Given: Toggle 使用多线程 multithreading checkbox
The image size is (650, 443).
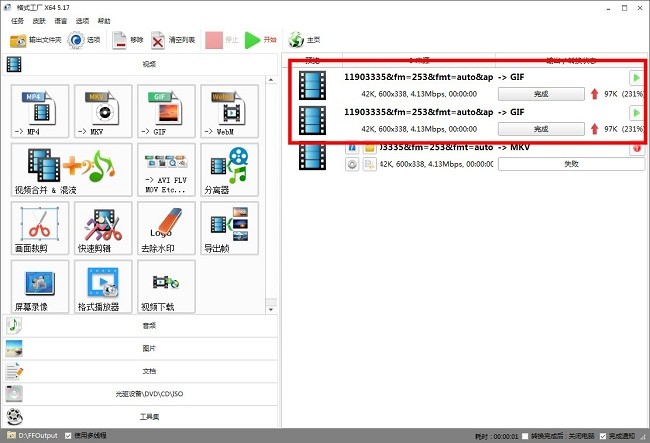Looking at the screenshot, I should 68,436.
